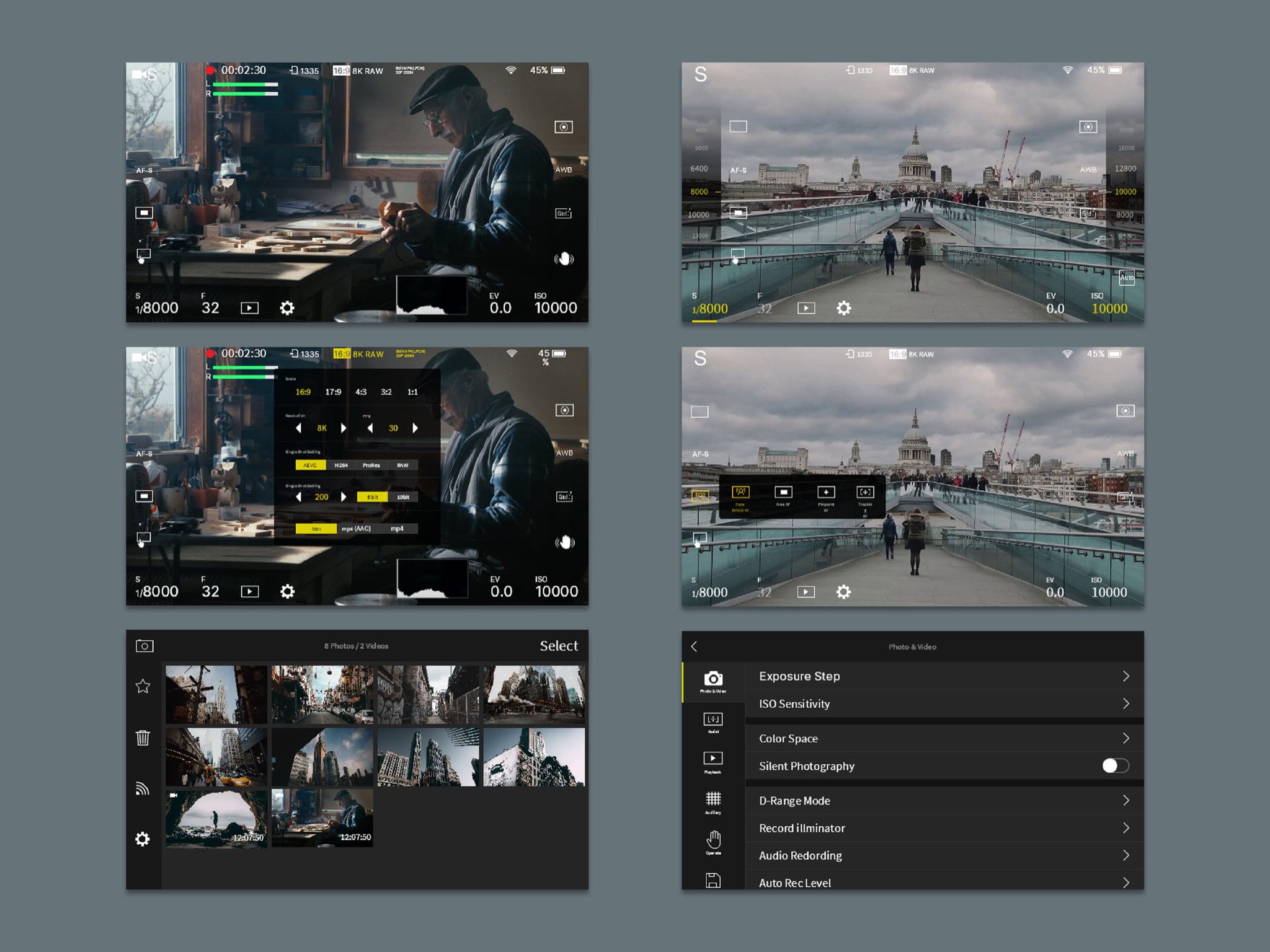Tap Select in the gallery header
This screenshot has width=1270, height=952.
pos(559,646)
